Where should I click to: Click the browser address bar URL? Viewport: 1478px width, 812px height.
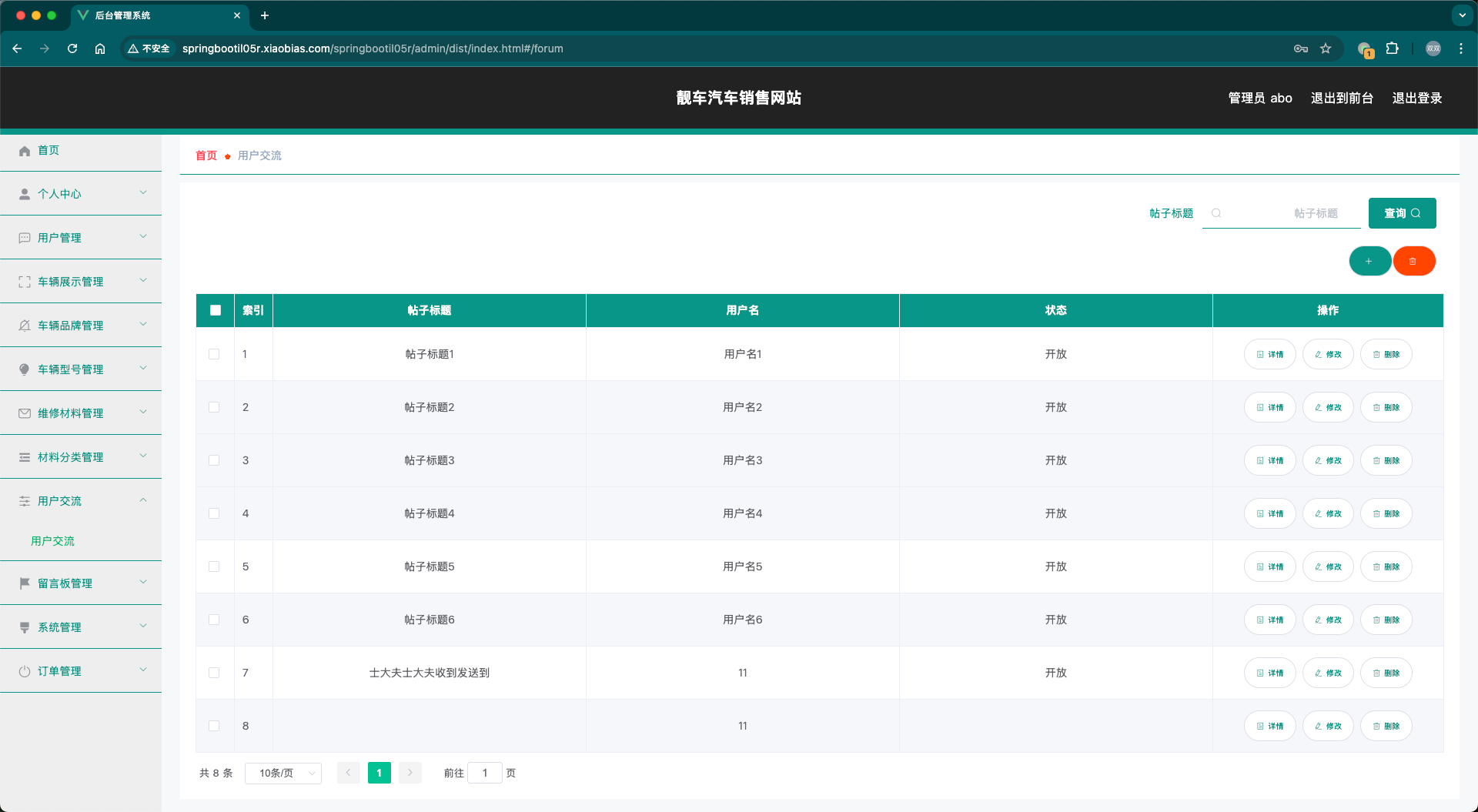coord(373,48)
